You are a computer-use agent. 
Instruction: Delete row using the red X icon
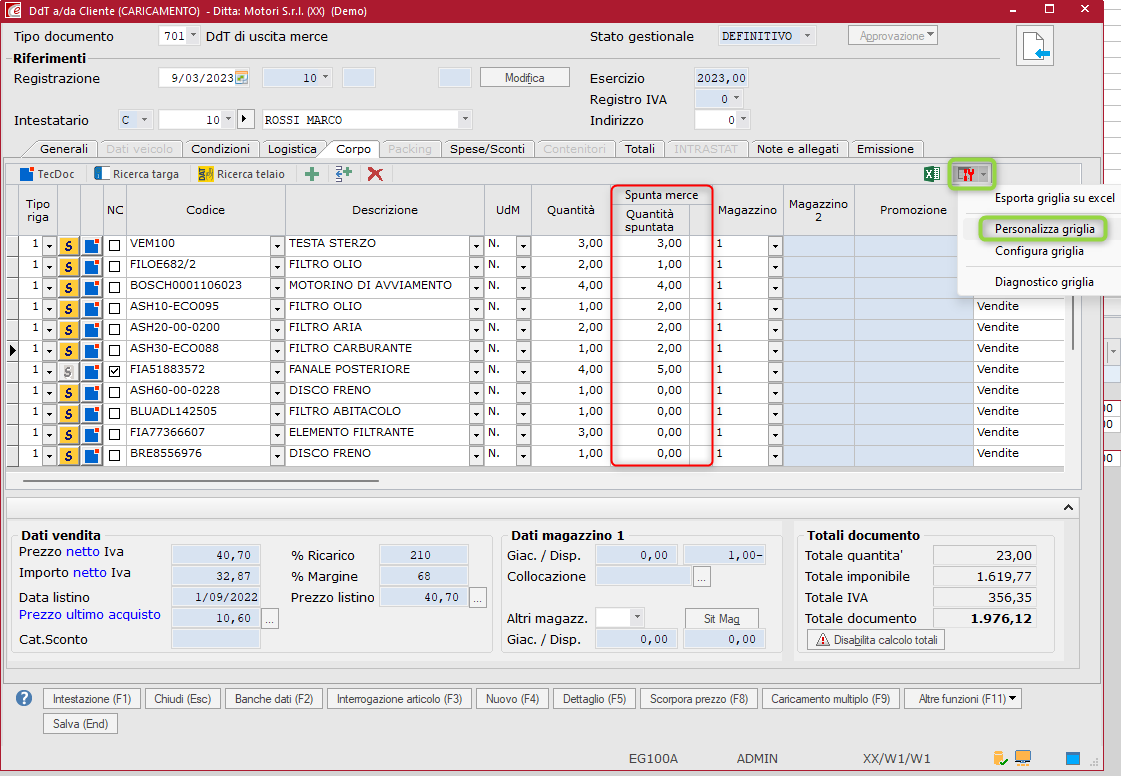pos(375,174)
